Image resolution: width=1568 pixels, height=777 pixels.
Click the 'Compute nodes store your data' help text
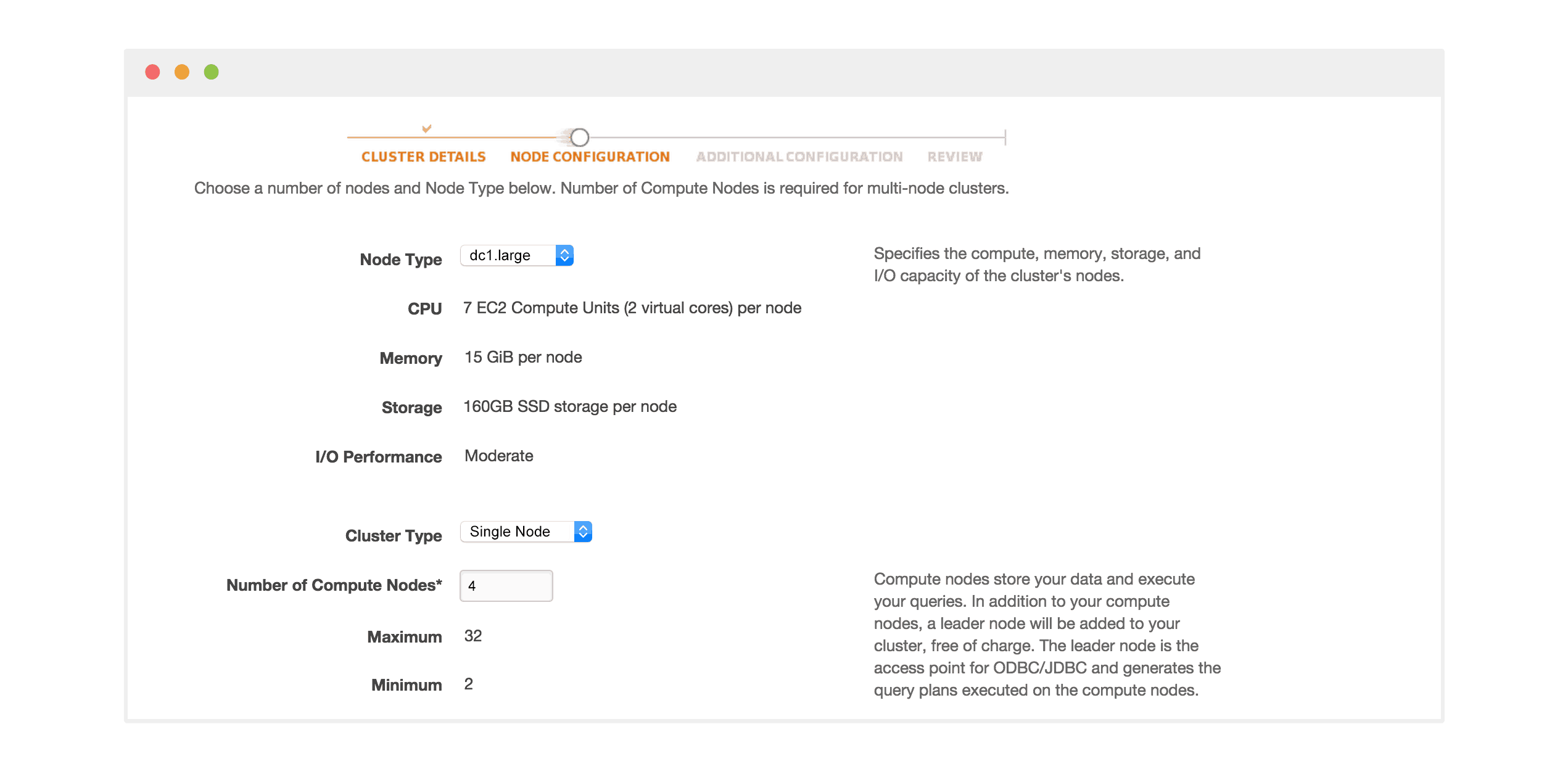point(1047,635)
